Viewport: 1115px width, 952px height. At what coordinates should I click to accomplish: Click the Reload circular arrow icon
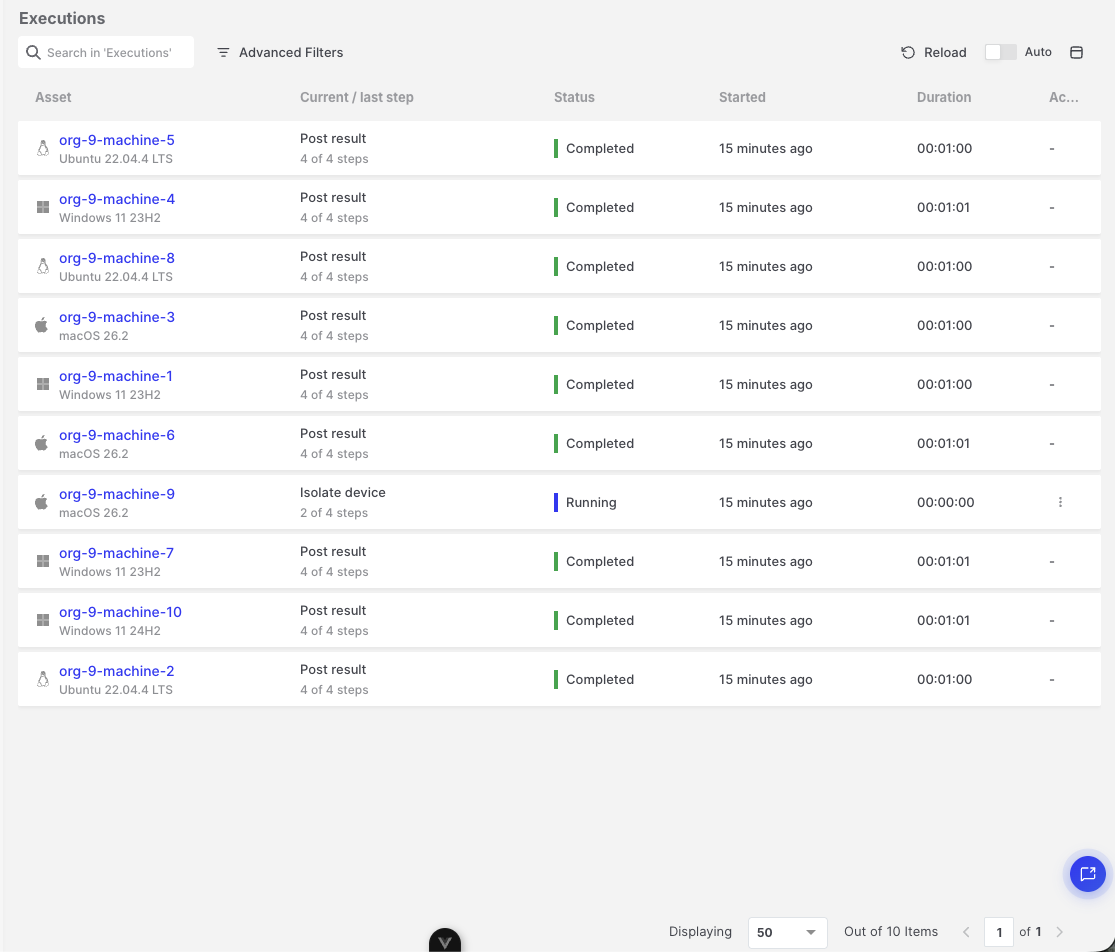coord(908,53)
